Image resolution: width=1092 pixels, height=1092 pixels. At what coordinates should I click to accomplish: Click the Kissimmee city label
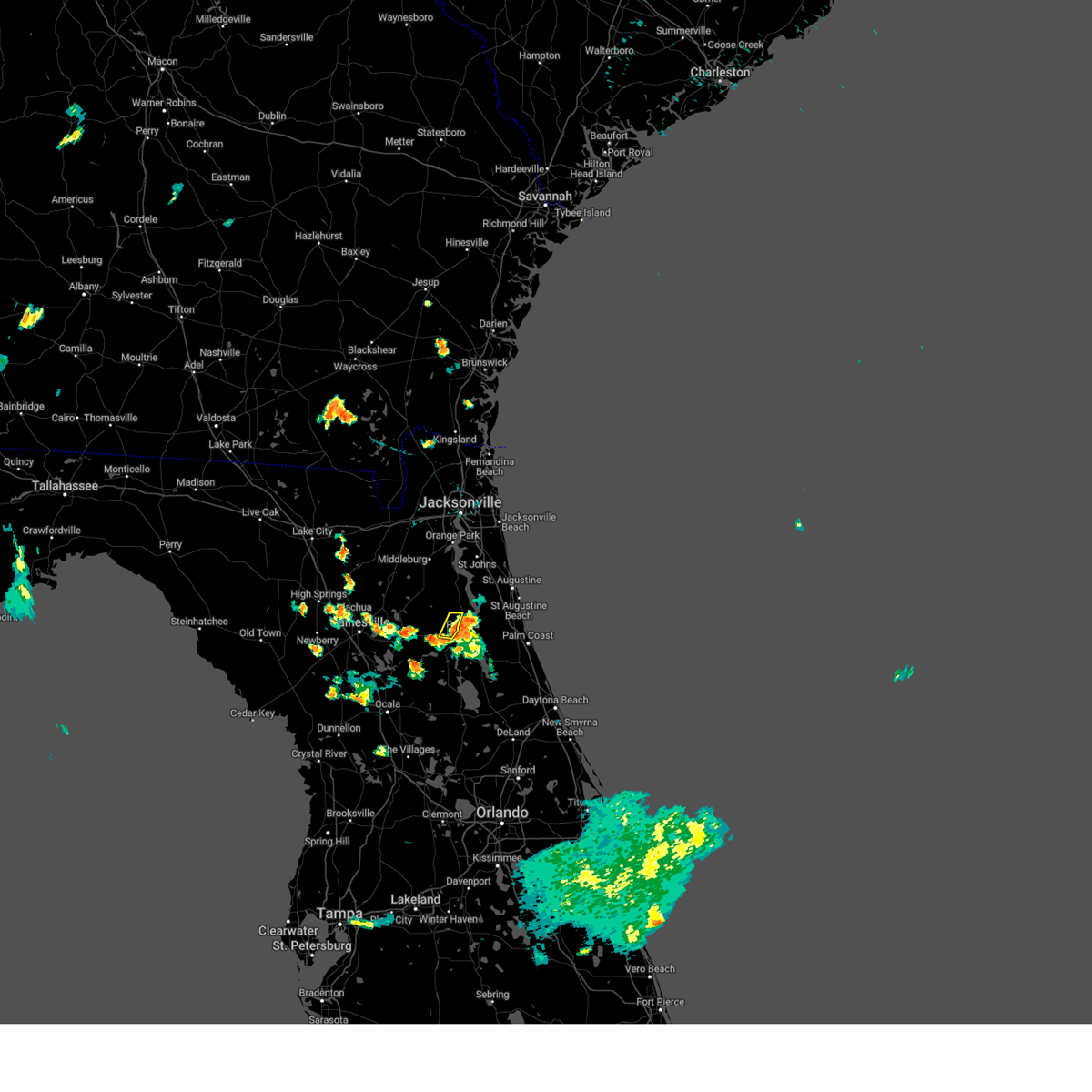click(x=498, y=858)
